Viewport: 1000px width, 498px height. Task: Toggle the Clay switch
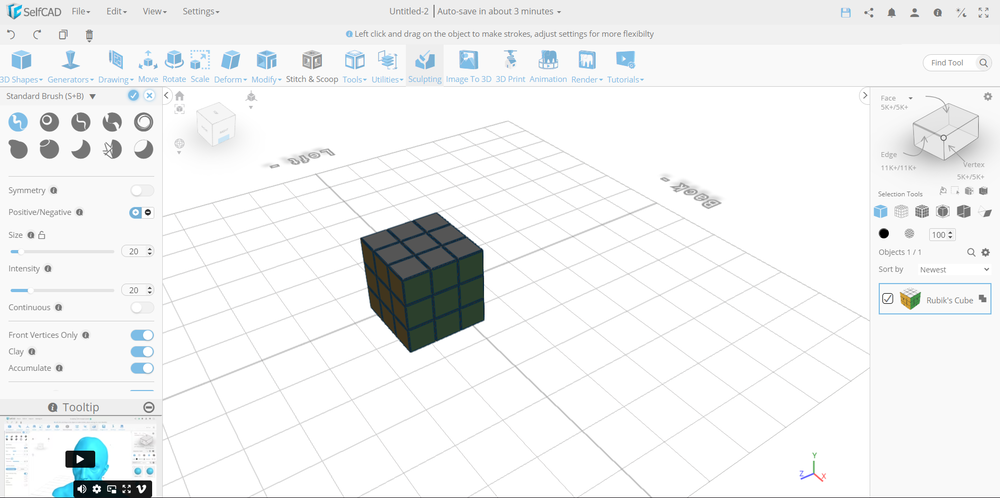pos(142,352)
